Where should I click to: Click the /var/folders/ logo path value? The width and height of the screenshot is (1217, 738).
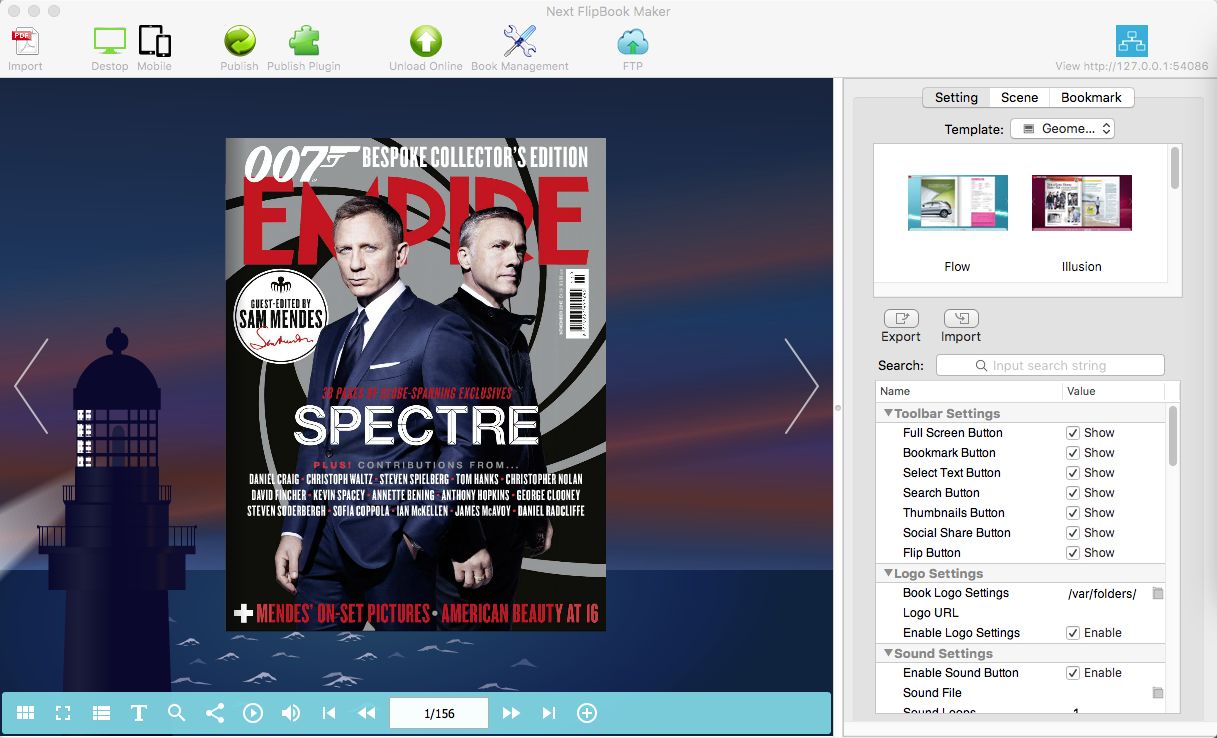click(1102, 593)
